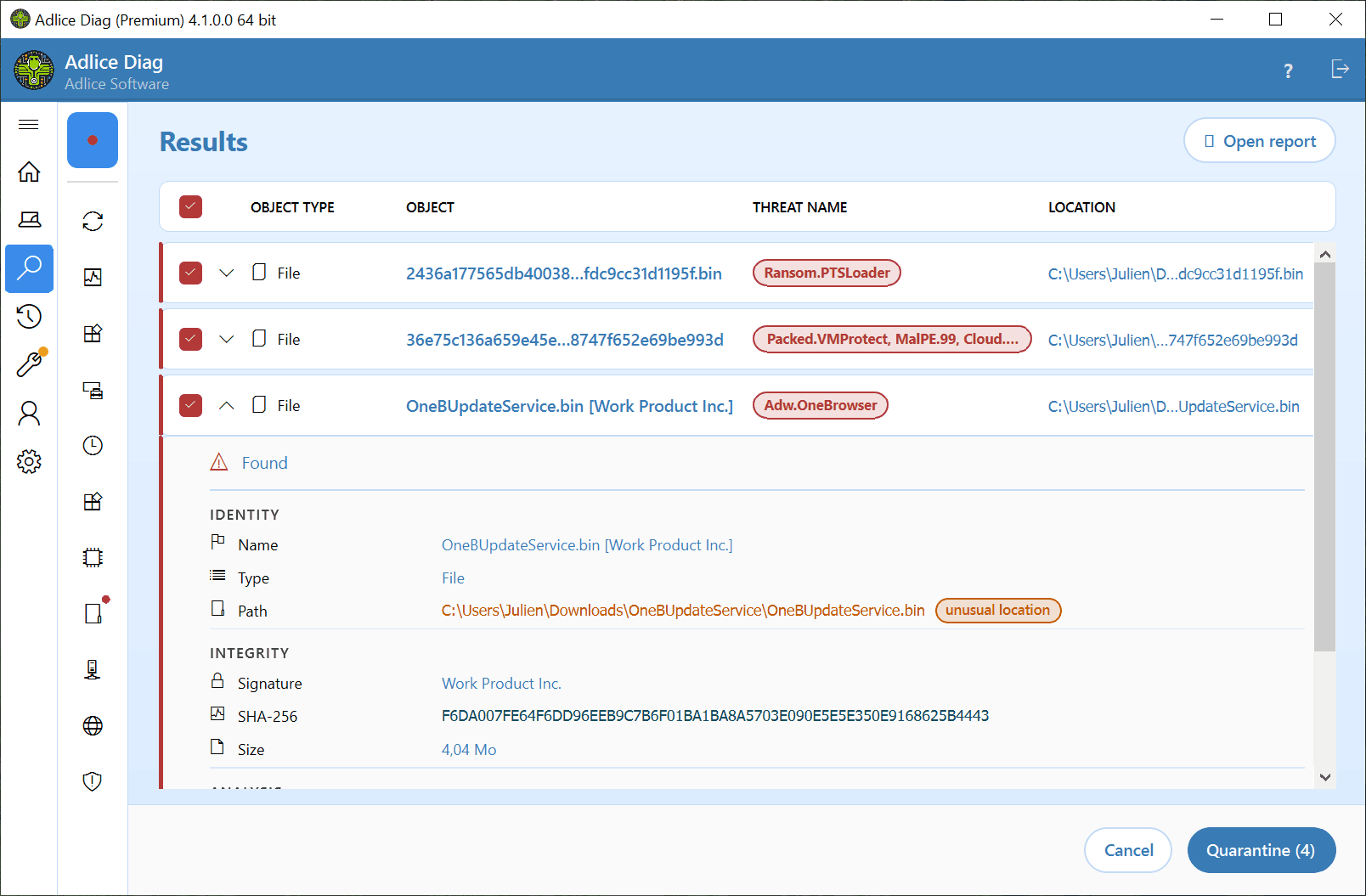Uncheck the OneBUpdateService.bin row checkbox
The height and width of the screenshot is (896, 1366).
point(190,405)
